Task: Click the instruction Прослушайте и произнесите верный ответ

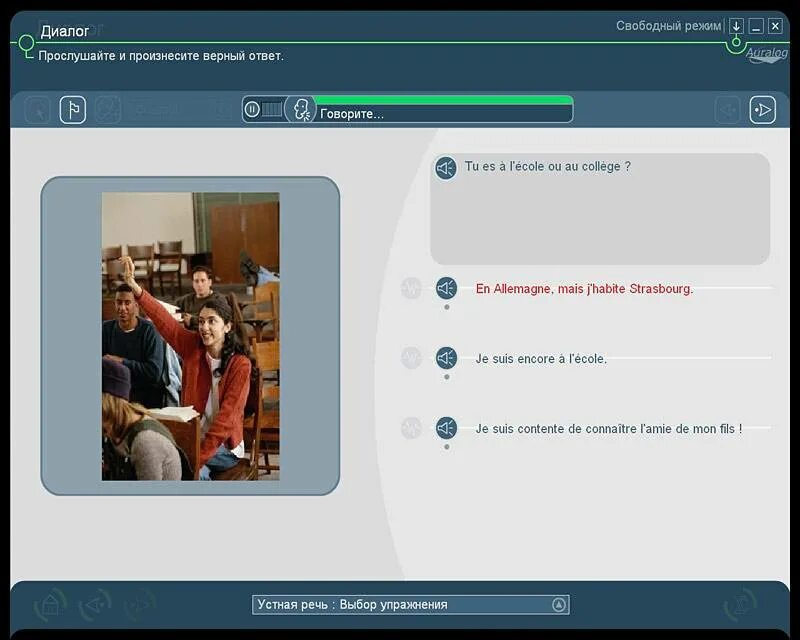Action: point(161,56)
